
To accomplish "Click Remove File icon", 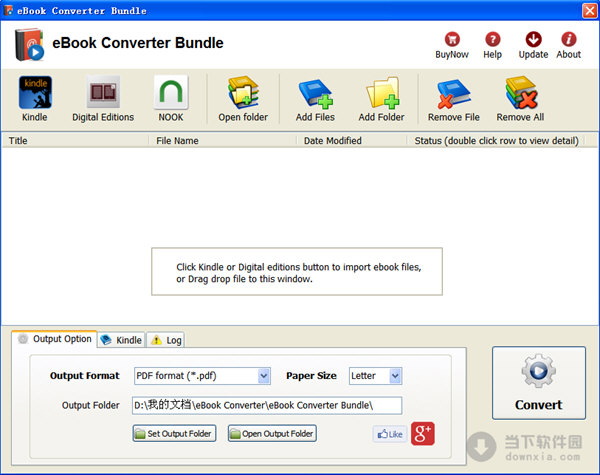I will point(453,93).
